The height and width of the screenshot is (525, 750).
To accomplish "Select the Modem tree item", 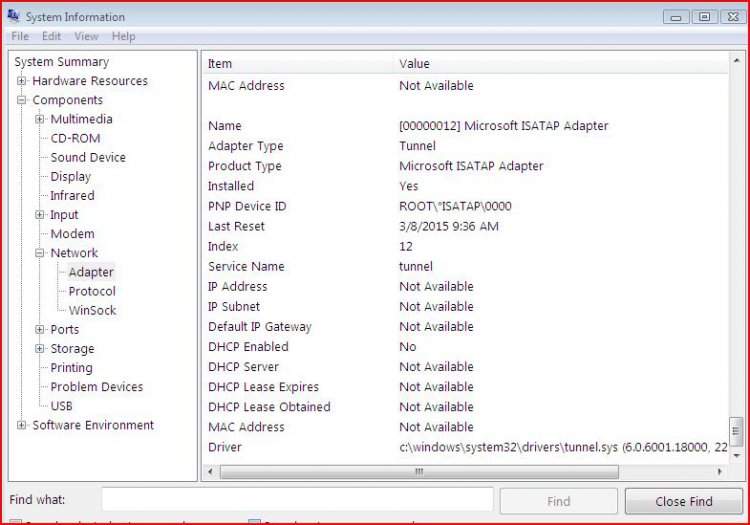I will coord(72,234).
